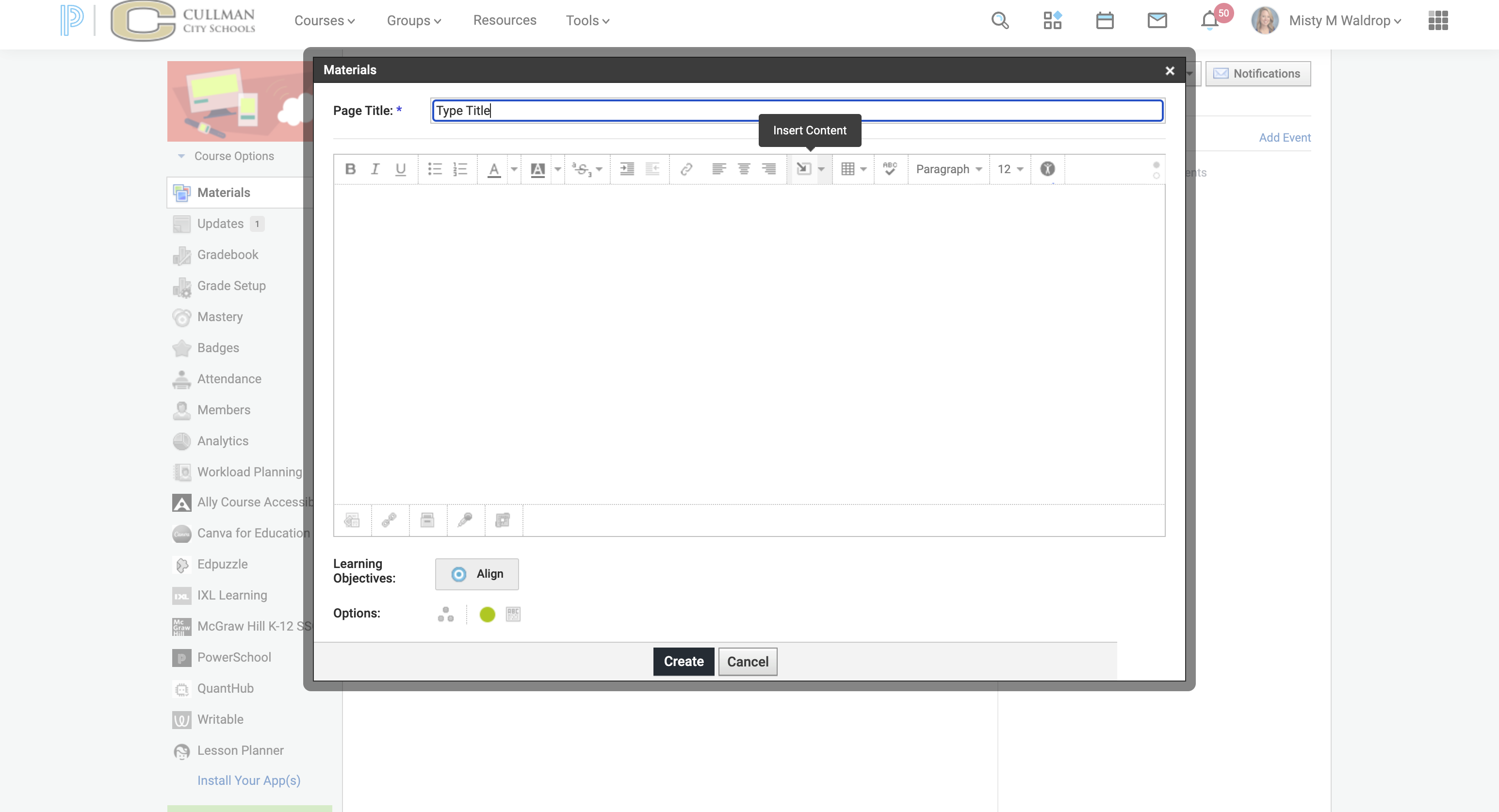Toggle the ABC inline display option
Image resolution: width=1499 pixels, height=812 pixels.
513,614
